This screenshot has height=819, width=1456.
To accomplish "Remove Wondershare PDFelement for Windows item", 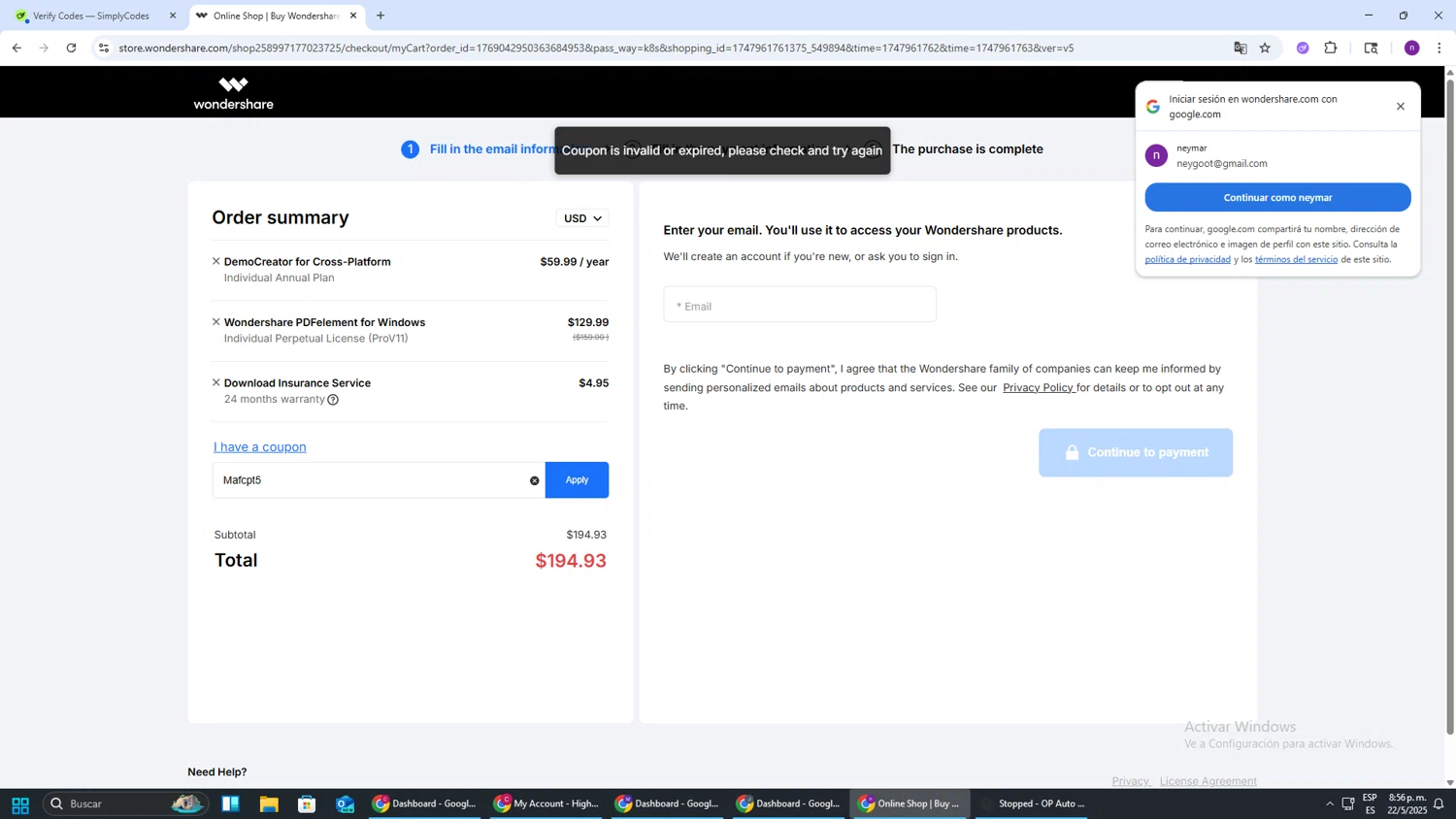I will (215, 321).
